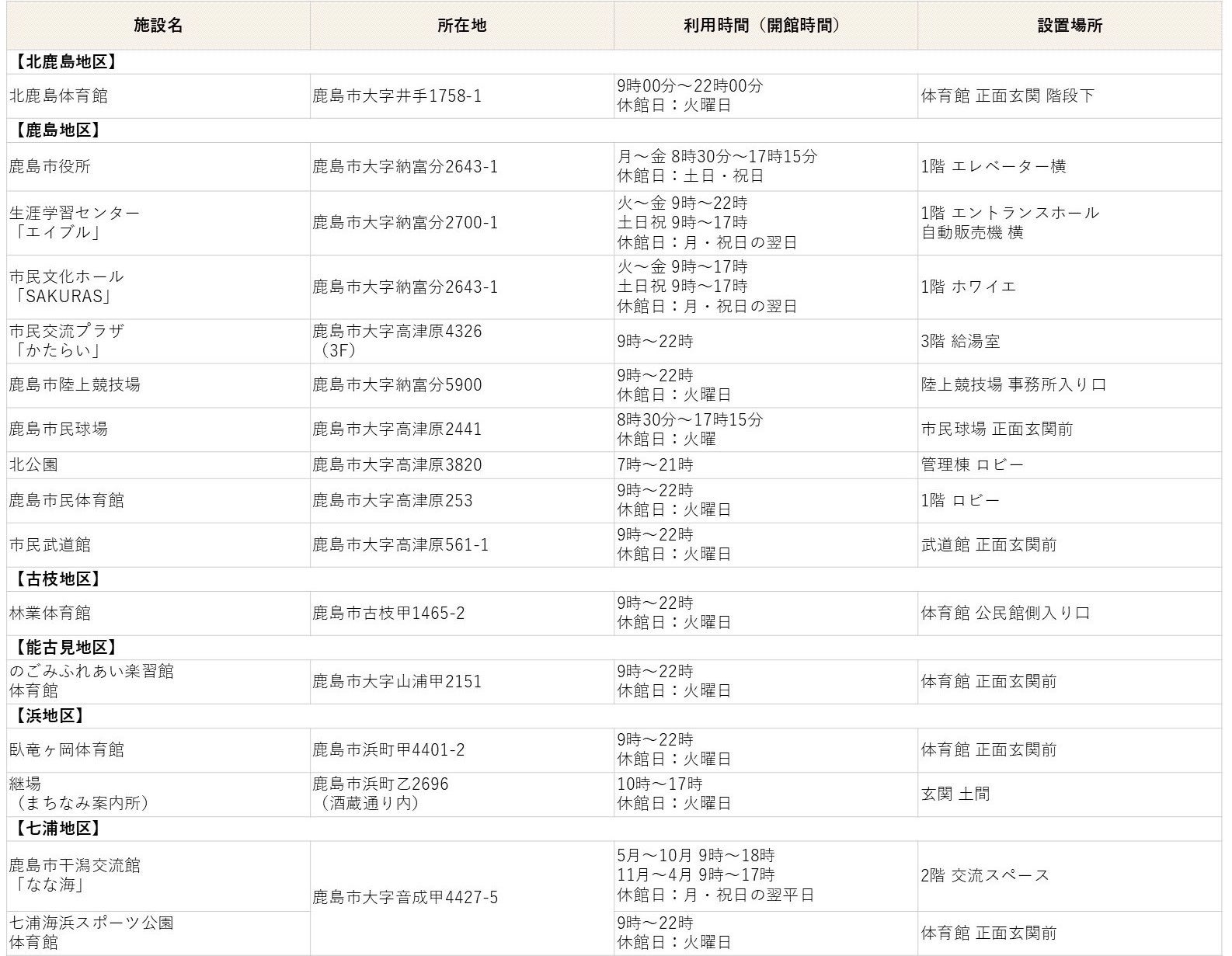Click 2階 交流スペース location cell

(x=985, y=875)
